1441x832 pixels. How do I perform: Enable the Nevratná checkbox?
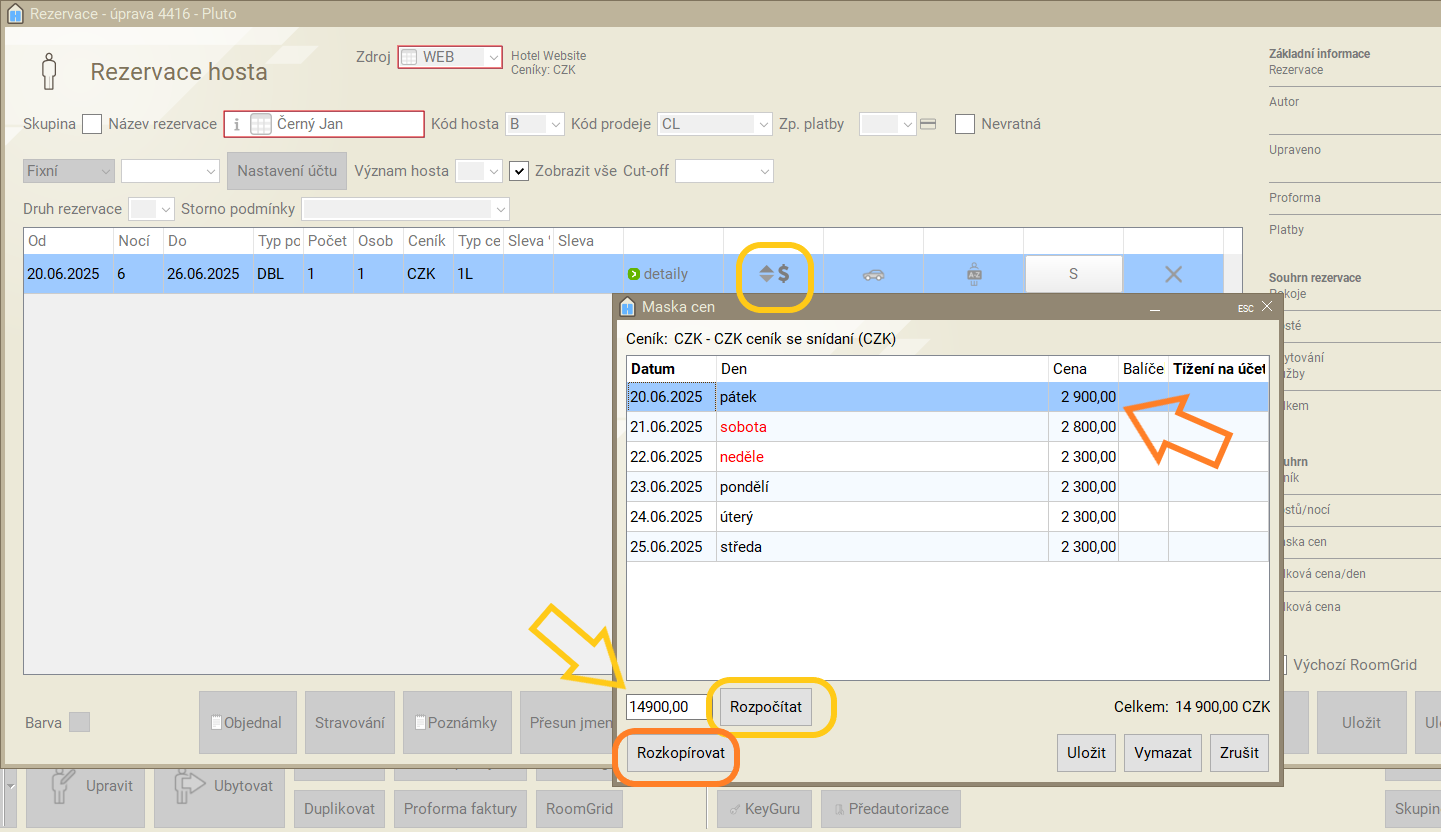pyautogui.click(x=965, y=124)
